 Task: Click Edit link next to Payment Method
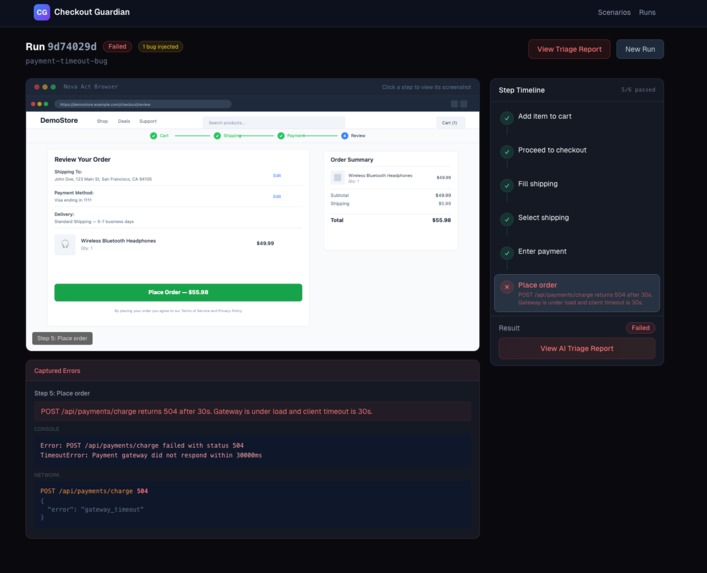click(x=277, y=197)
